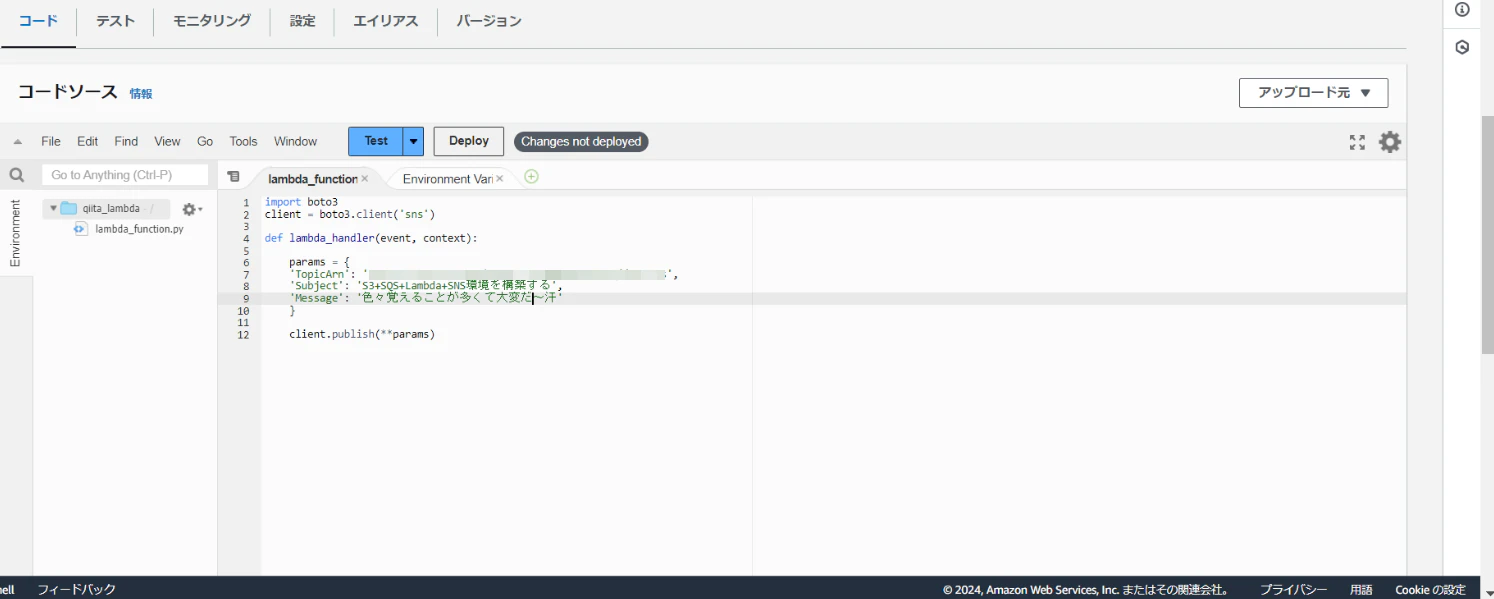Select lambda_function.py in file tree
1494x599 pixels.
pyautogui.click(x=139, y=229)
